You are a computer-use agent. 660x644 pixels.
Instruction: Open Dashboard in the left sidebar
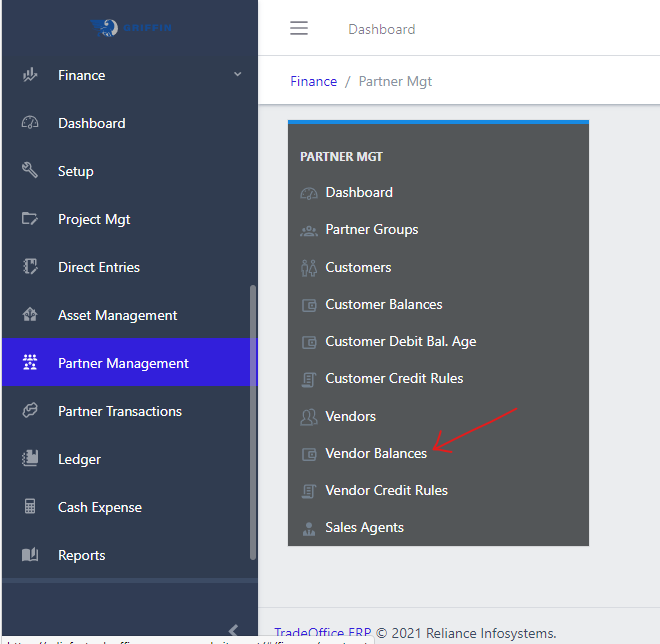coord(92,123)
